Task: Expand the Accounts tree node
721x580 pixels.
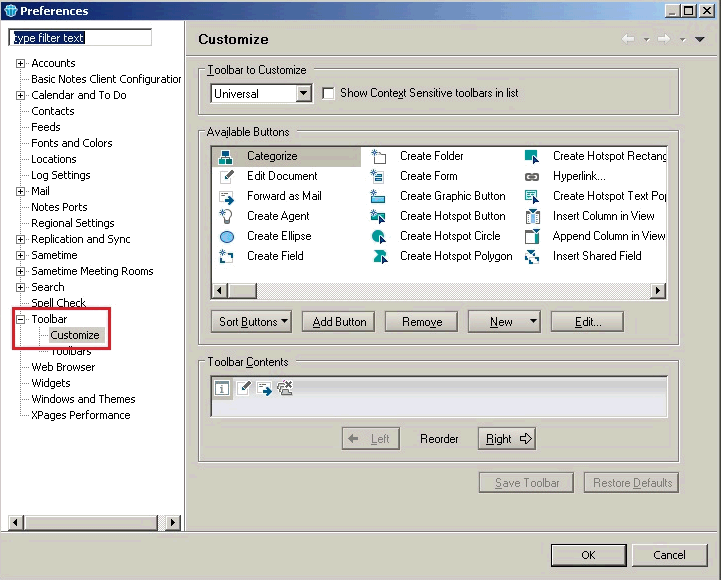Action: [x=21, y=63]
